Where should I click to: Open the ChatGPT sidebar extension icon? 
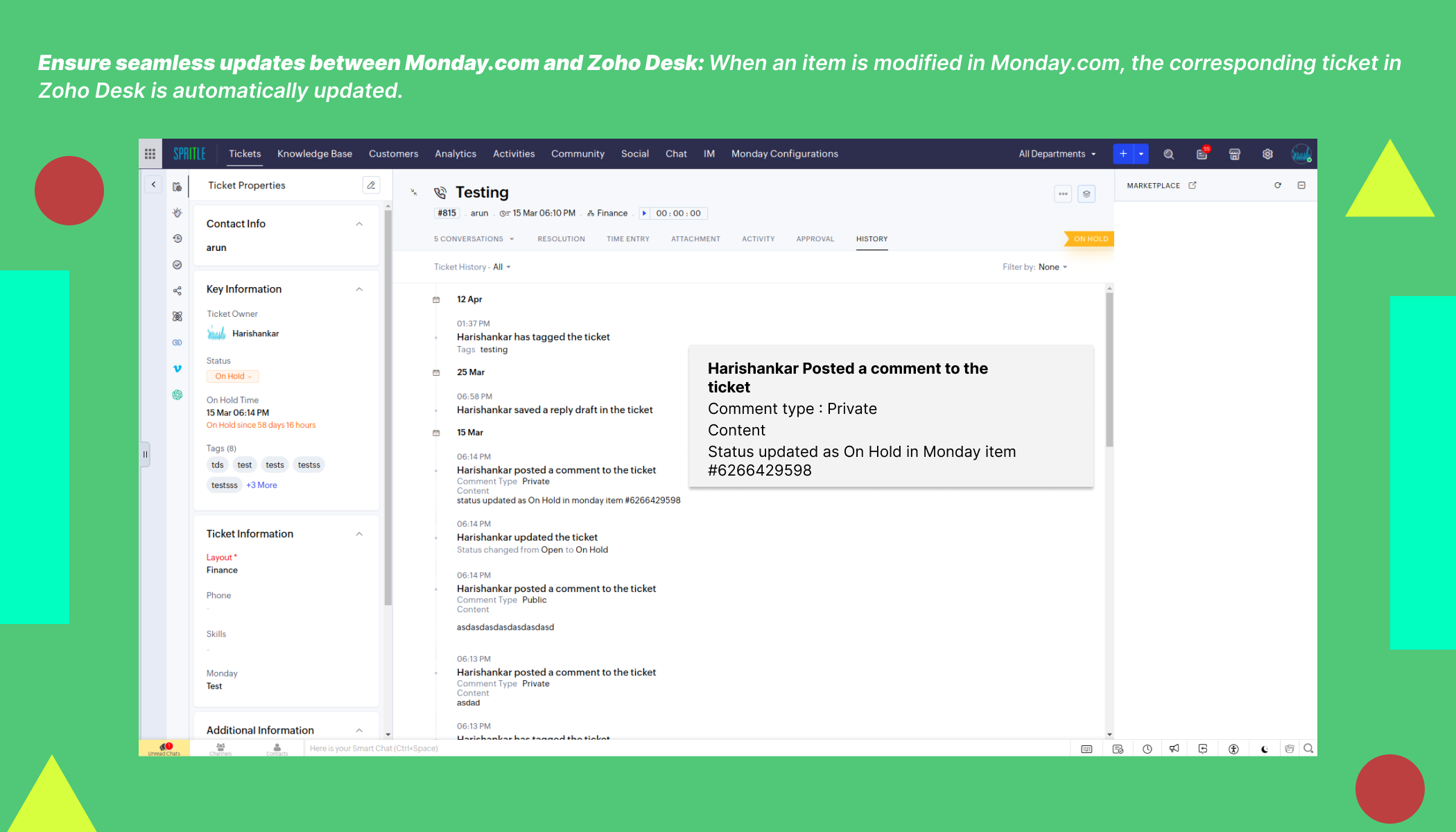coord(177,395)
